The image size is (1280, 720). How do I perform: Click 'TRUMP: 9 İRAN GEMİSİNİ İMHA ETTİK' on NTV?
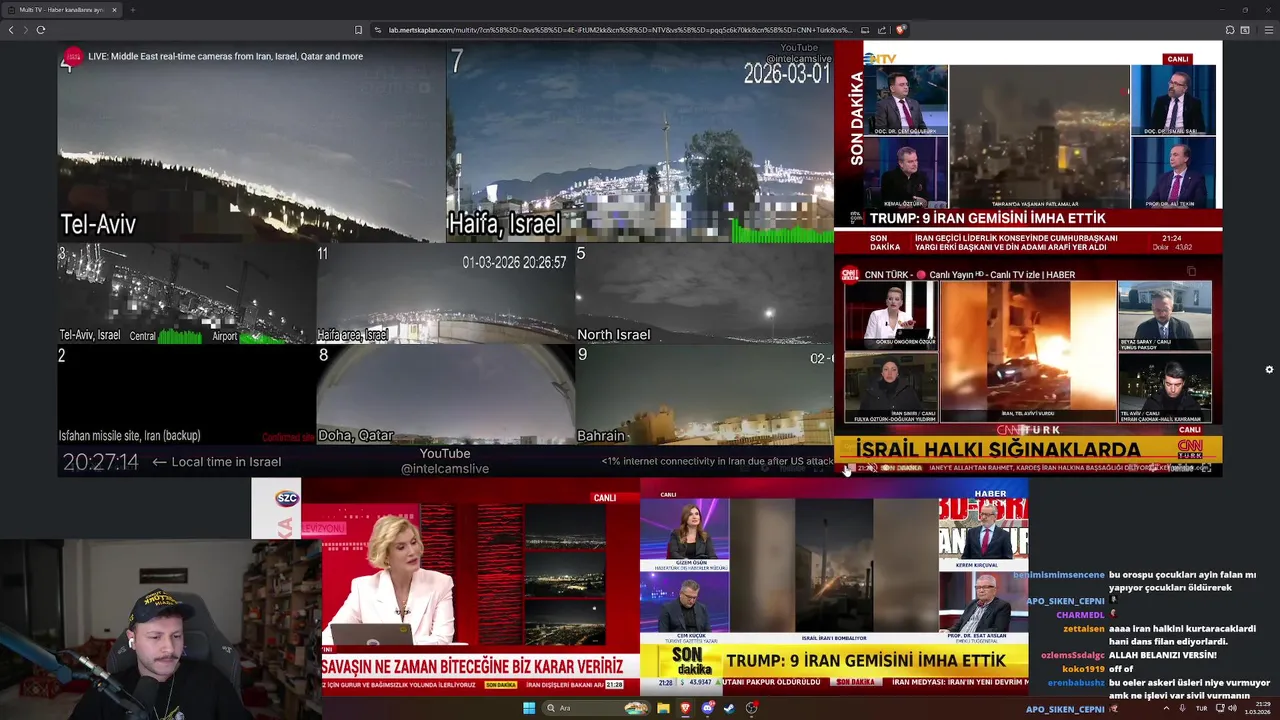pyautogui.click(x=987, y=218)
